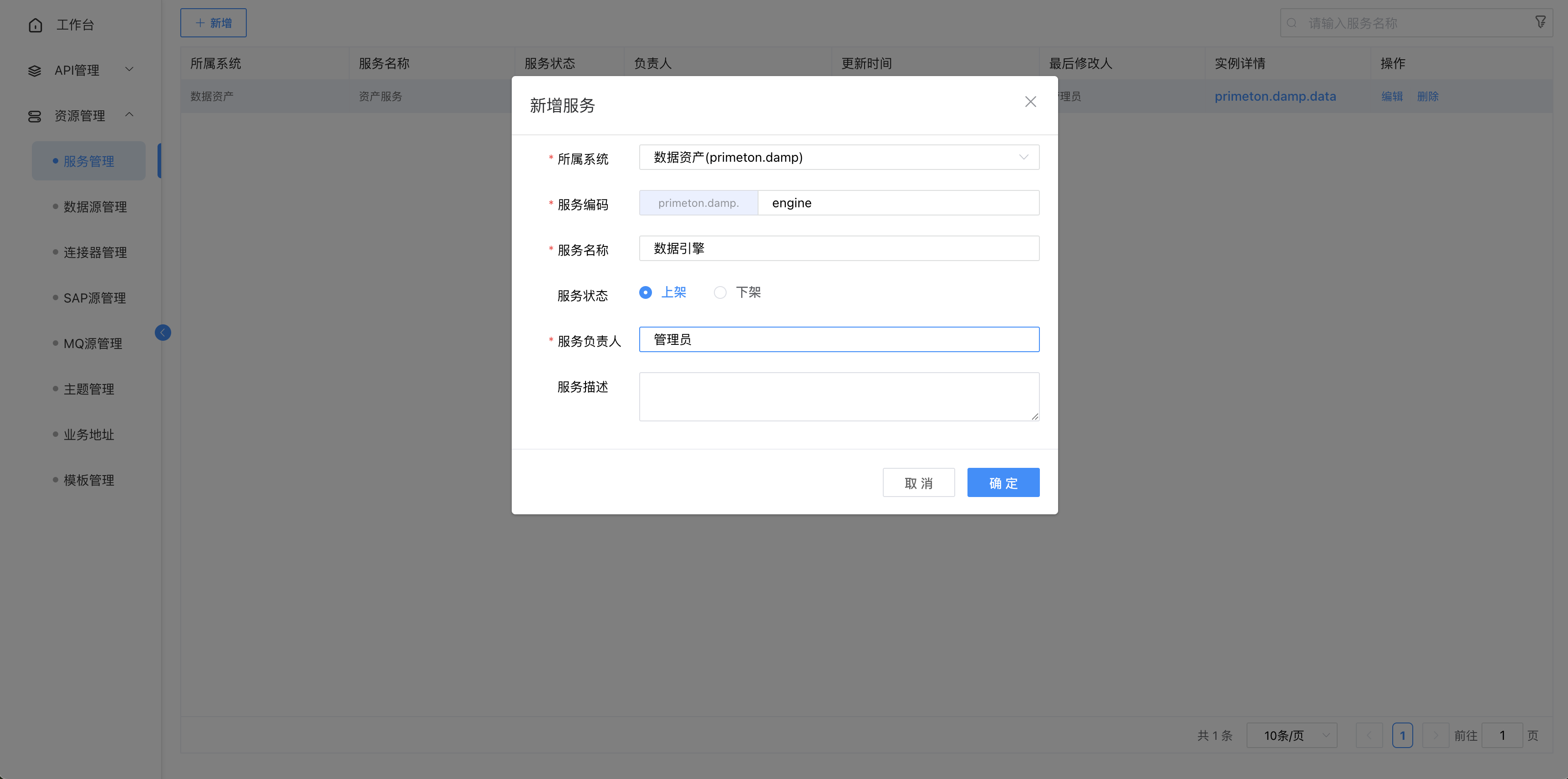Viewport: 1568px width, 779px height.
Task: Click the 资源管理 sidebar icon
Action: [34, 115]
